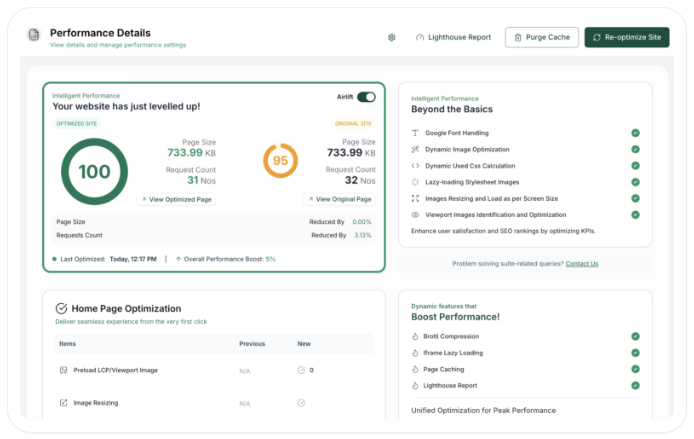
Task: Click the green check for Lighthouse Report feature
Action: coord(635,385)
